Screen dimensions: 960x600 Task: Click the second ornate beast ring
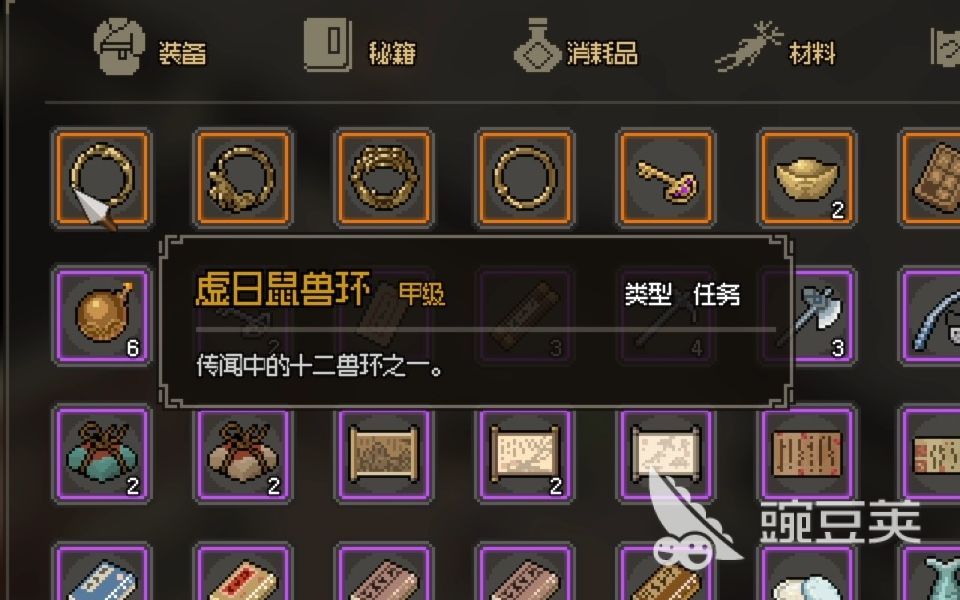[243, 178]
